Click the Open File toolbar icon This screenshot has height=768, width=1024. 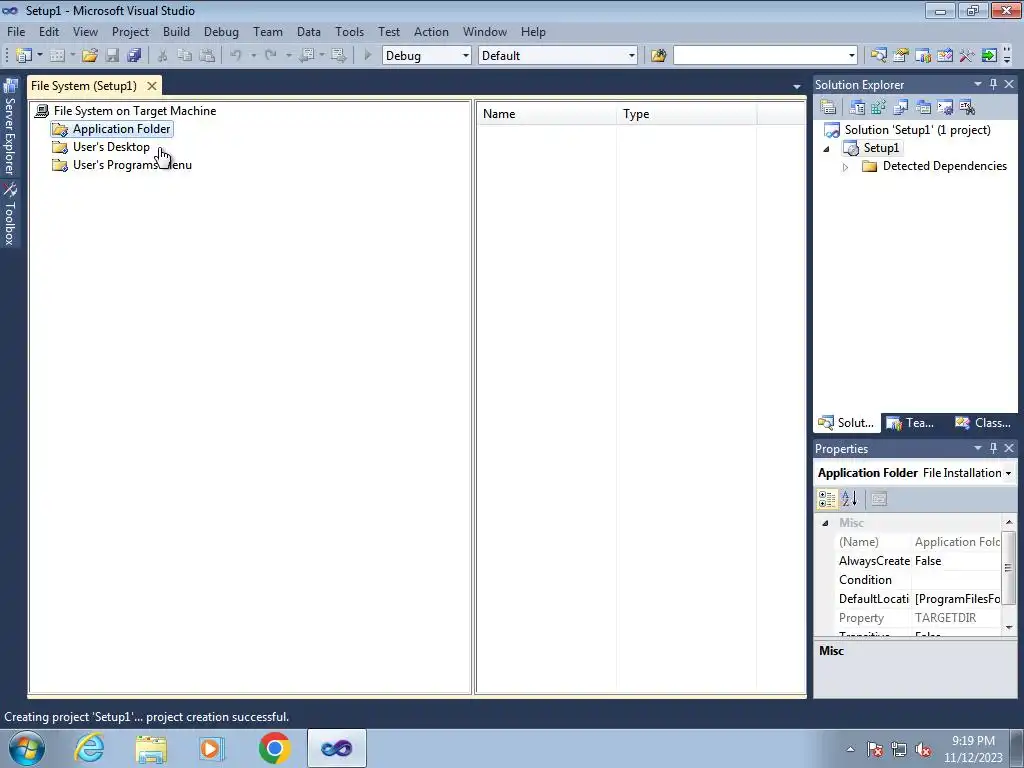click(x=90, y=56)
